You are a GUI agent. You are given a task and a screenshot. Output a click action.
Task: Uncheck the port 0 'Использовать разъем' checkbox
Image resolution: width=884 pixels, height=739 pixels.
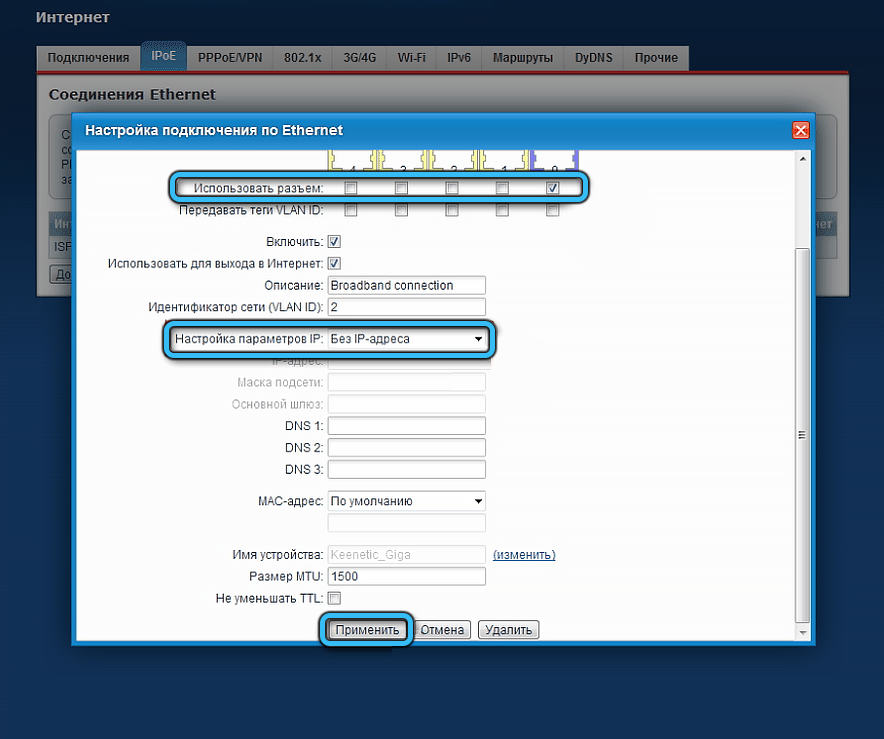pos(552,188)
